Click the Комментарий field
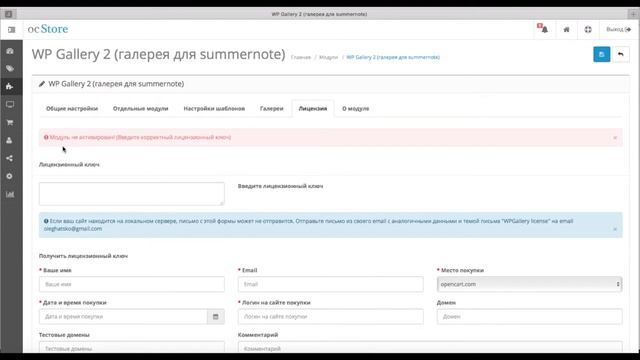 coord(430,347)
